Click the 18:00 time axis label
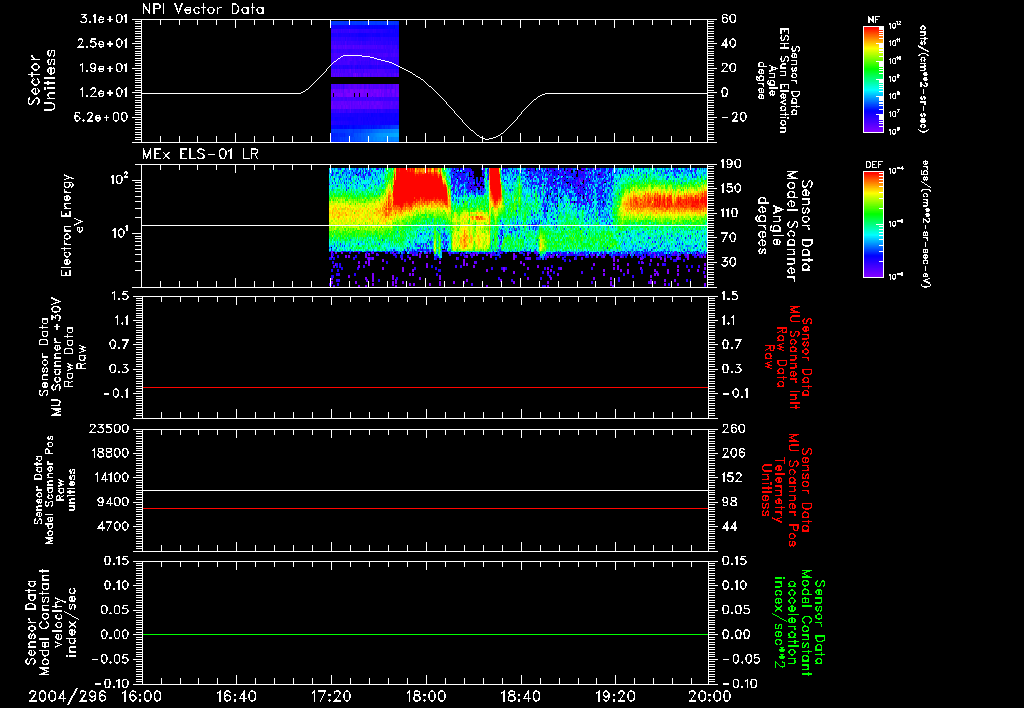 (x=426, y=696)
